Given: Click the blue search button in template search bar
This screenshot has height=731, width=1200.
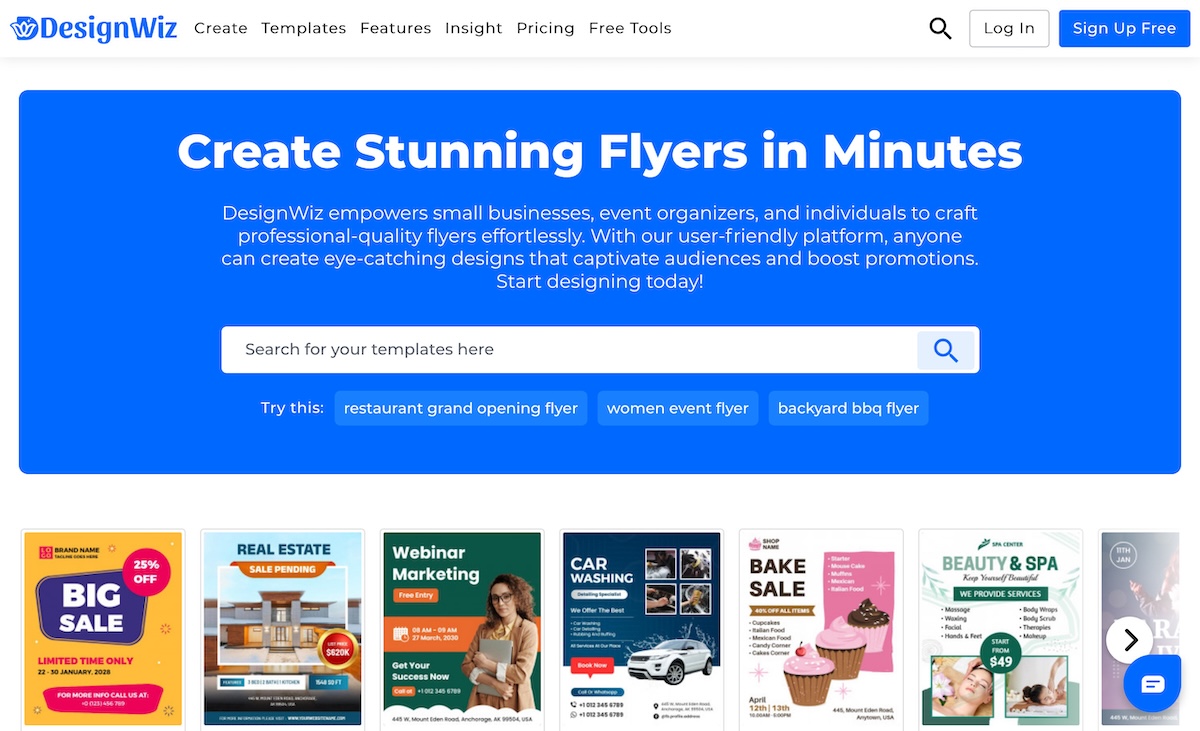Looking at the screenshot, I should click(945, 350).
